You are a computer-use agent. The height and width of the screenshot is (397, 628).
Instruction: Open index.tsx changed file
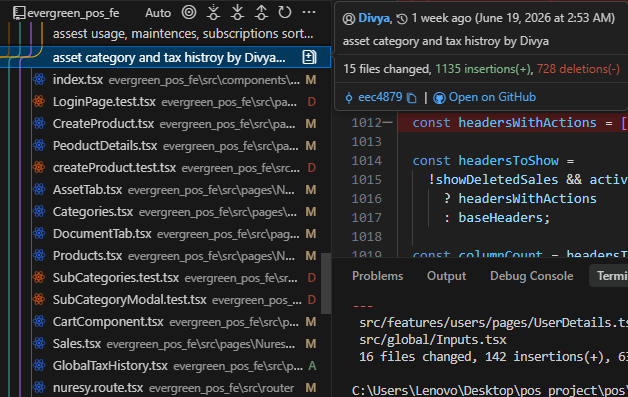(176, 80)
